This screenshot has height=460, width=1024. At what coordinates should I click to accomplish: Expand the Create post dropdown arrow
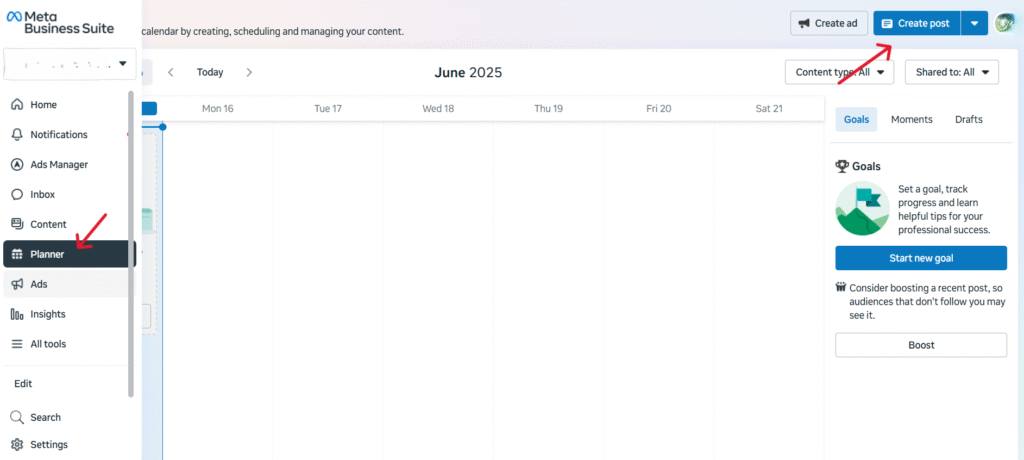tap(975, 23)
